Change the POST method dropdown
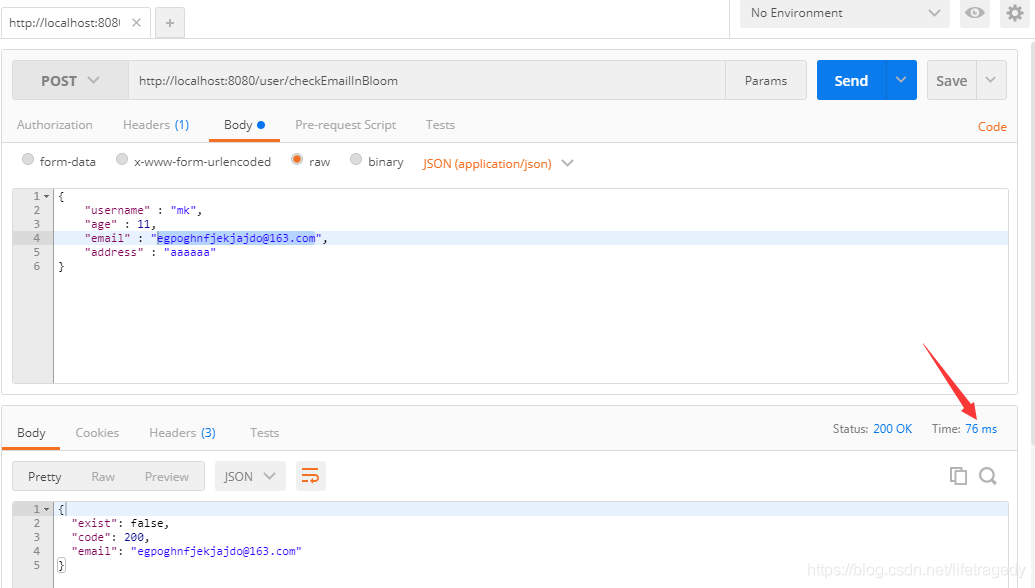The width and height of the screenshot is (1035, 588). click(70, 81)
